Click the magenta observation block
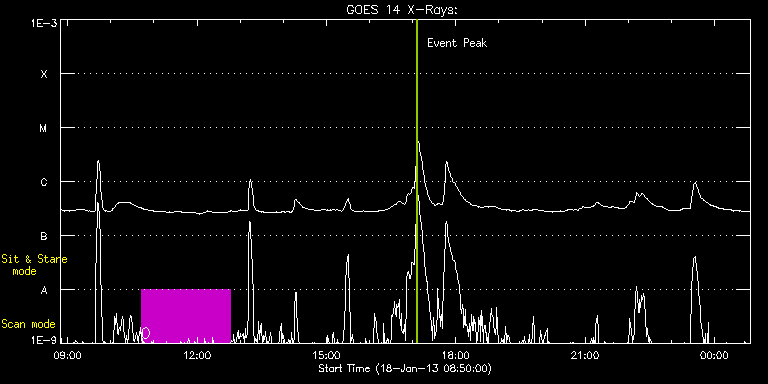 point(186,316)
